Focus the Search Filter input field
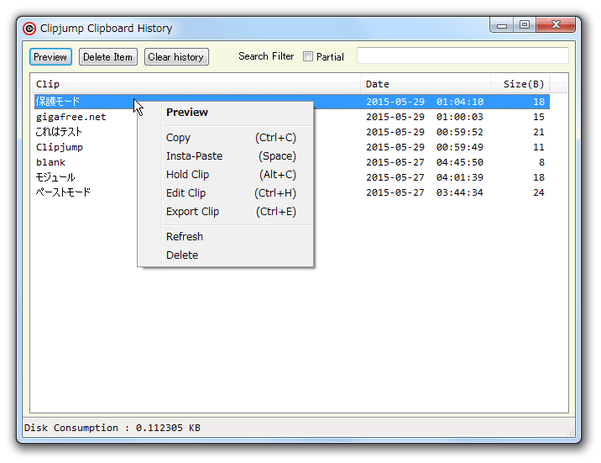Image resolution: width=601 pixels, height=463 pixels. (x=462, y=56)
